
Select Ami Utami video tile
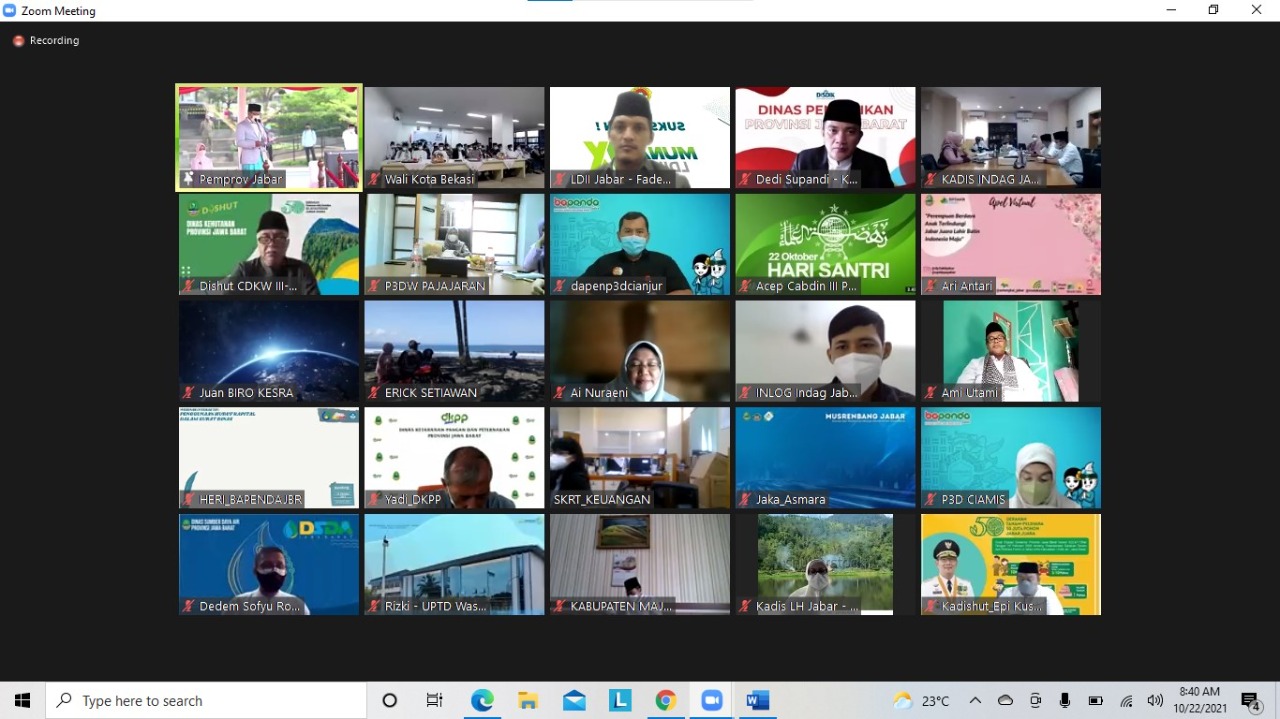coord(1011,351)
